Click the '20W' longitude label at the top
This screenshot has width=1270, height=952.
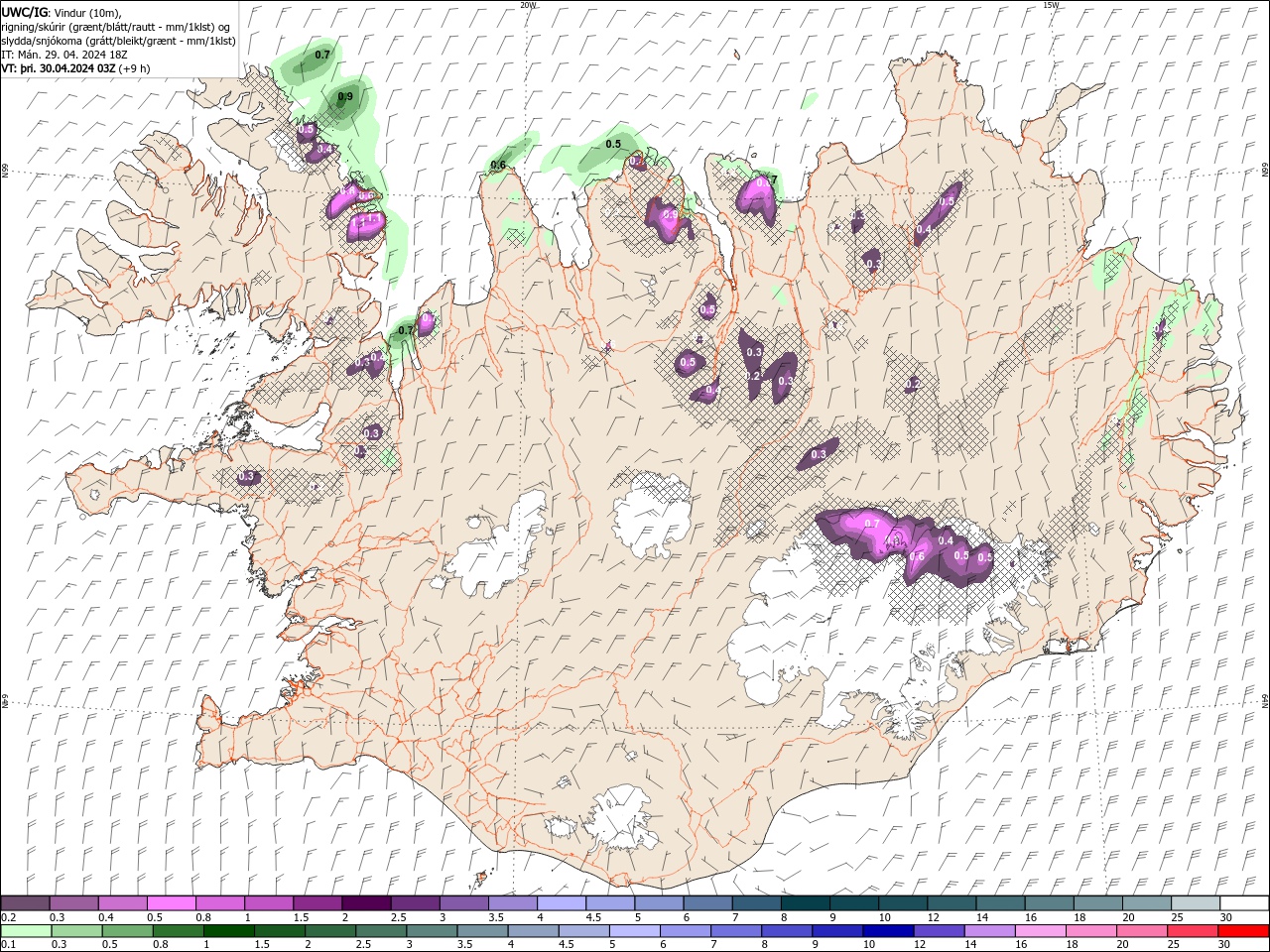(x=528, y=5)
